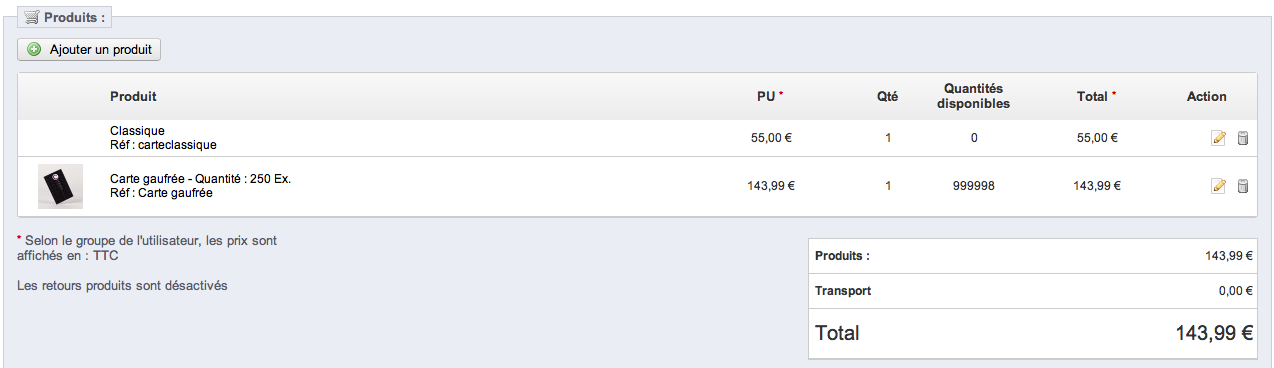Click the Action column header
Image resolution: width=1274 pixels, height=368 pixels.
1206,97
